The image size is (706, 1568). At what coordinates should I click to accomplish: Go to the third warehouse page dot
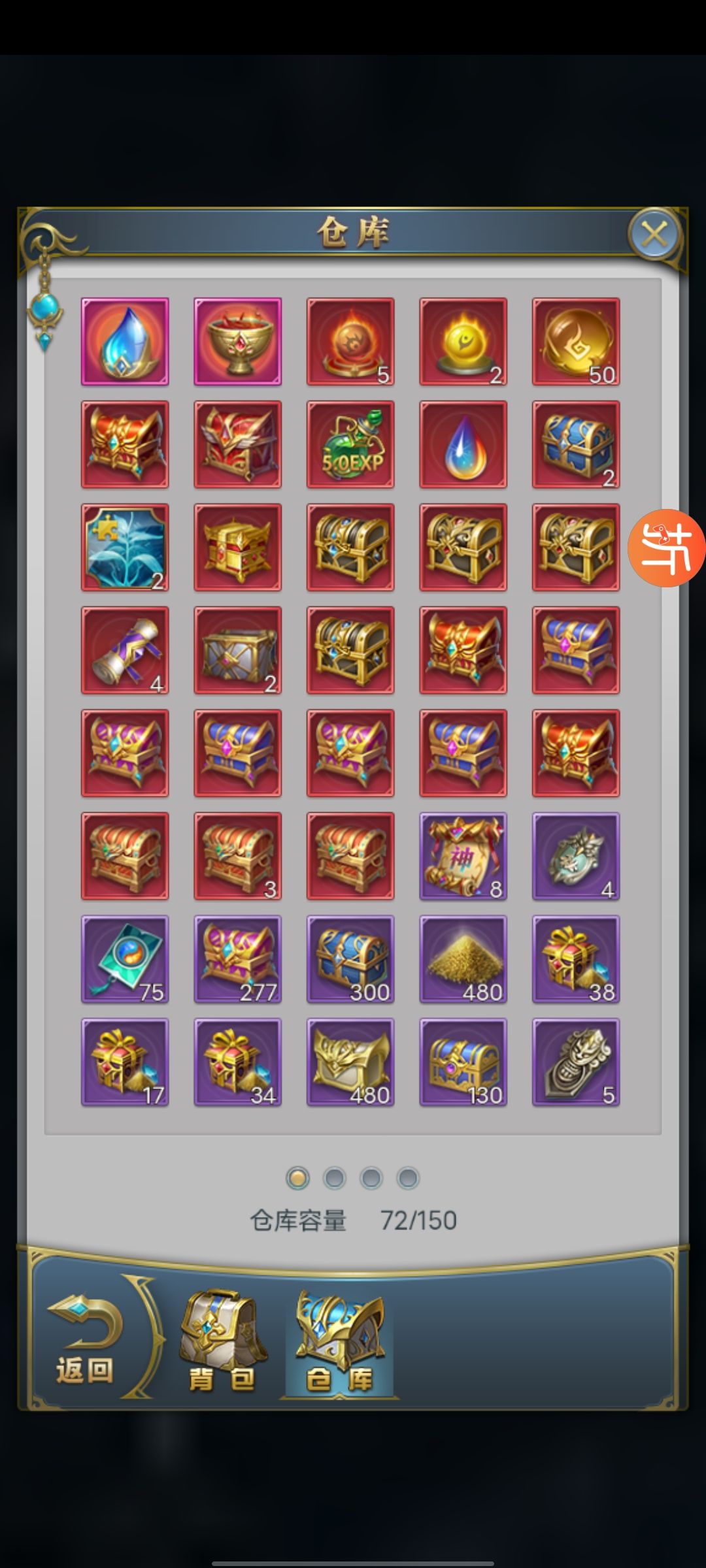(x=371, y=1178)
